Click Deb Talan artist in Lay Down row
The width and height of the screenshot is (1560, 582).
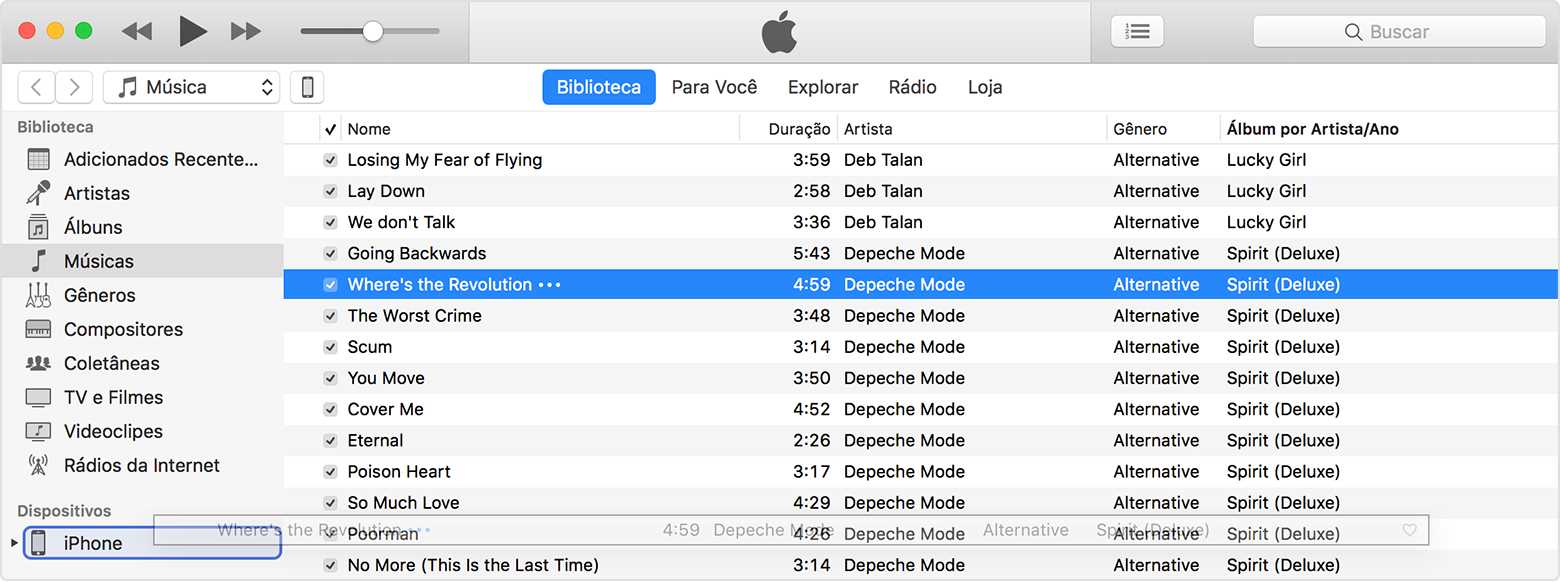[x=883, y=191]
